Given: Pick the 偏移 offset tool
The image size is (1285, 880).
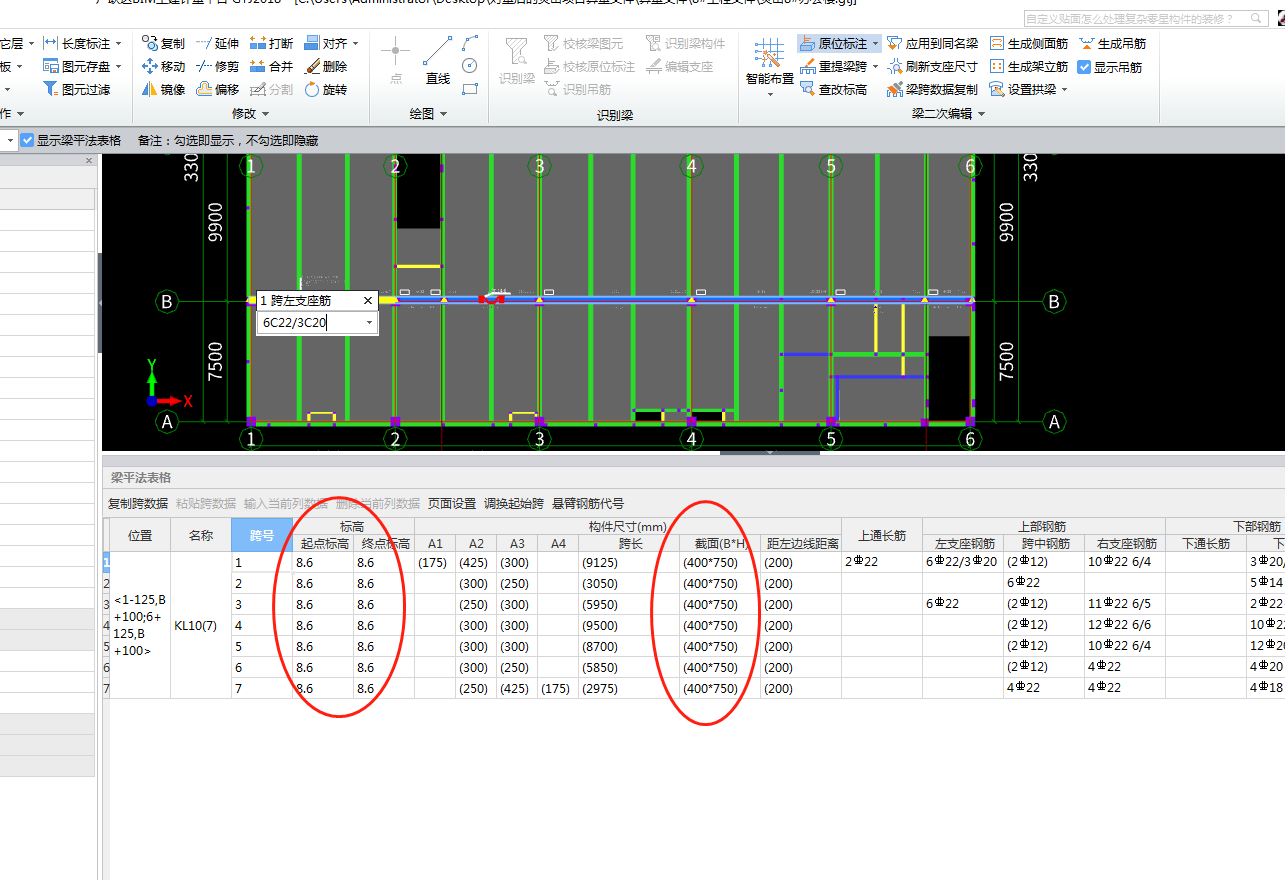Looking at the screenshot, I should 217,89.
